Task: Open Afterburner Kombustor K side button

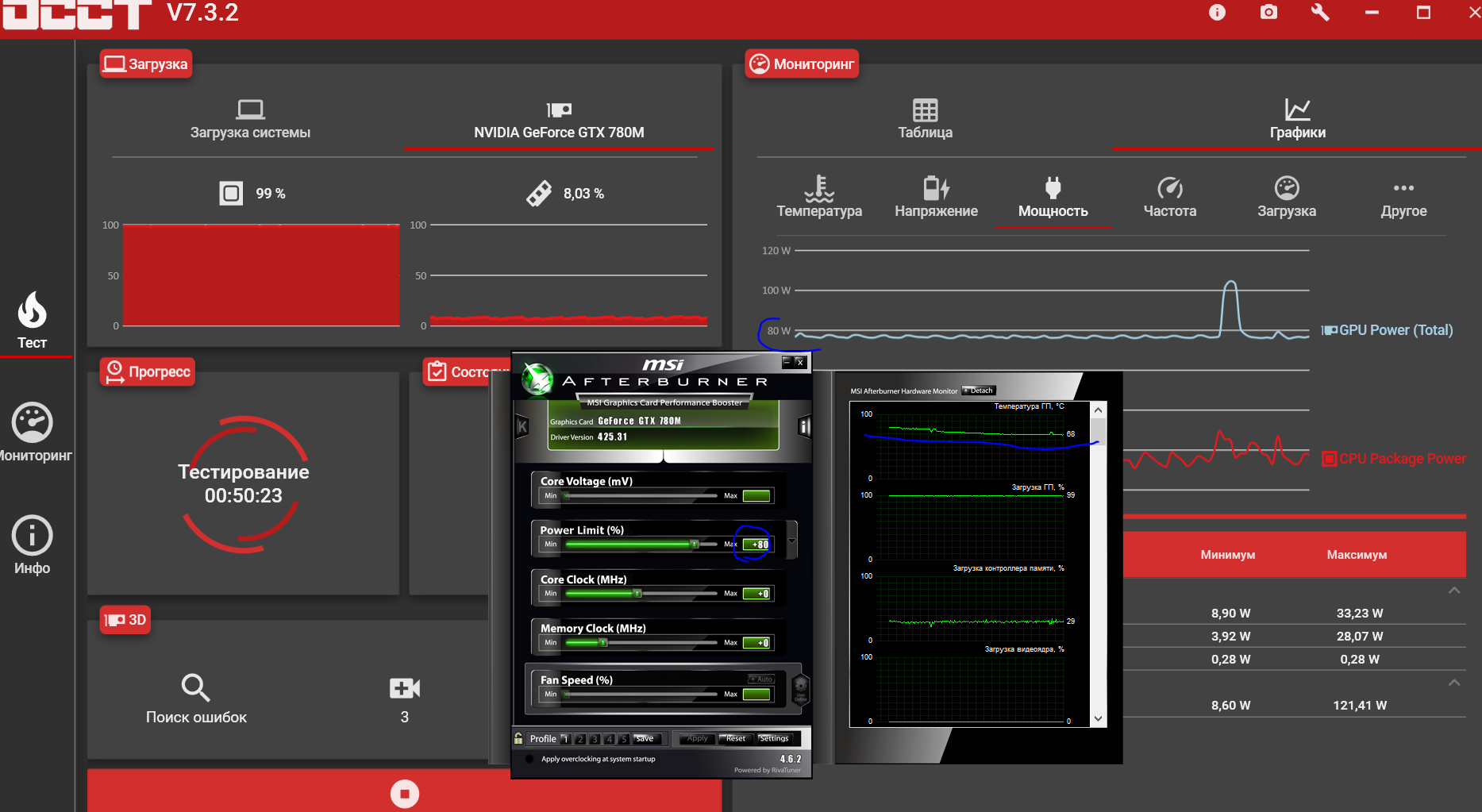Action: pos(522,427)
